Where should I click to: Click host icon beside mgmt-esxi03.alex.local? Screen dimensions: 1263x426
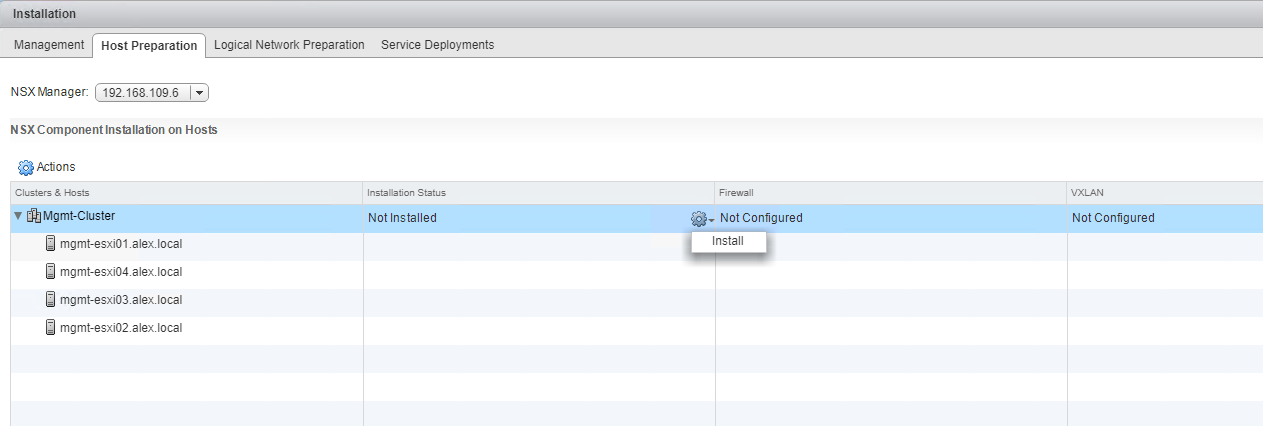(x=51, y=300)
